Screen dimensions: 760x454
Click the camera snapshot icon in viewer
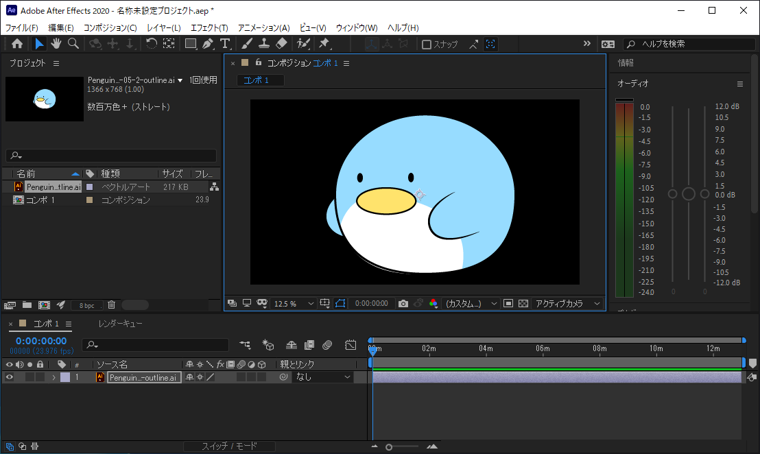pos(403,303)
